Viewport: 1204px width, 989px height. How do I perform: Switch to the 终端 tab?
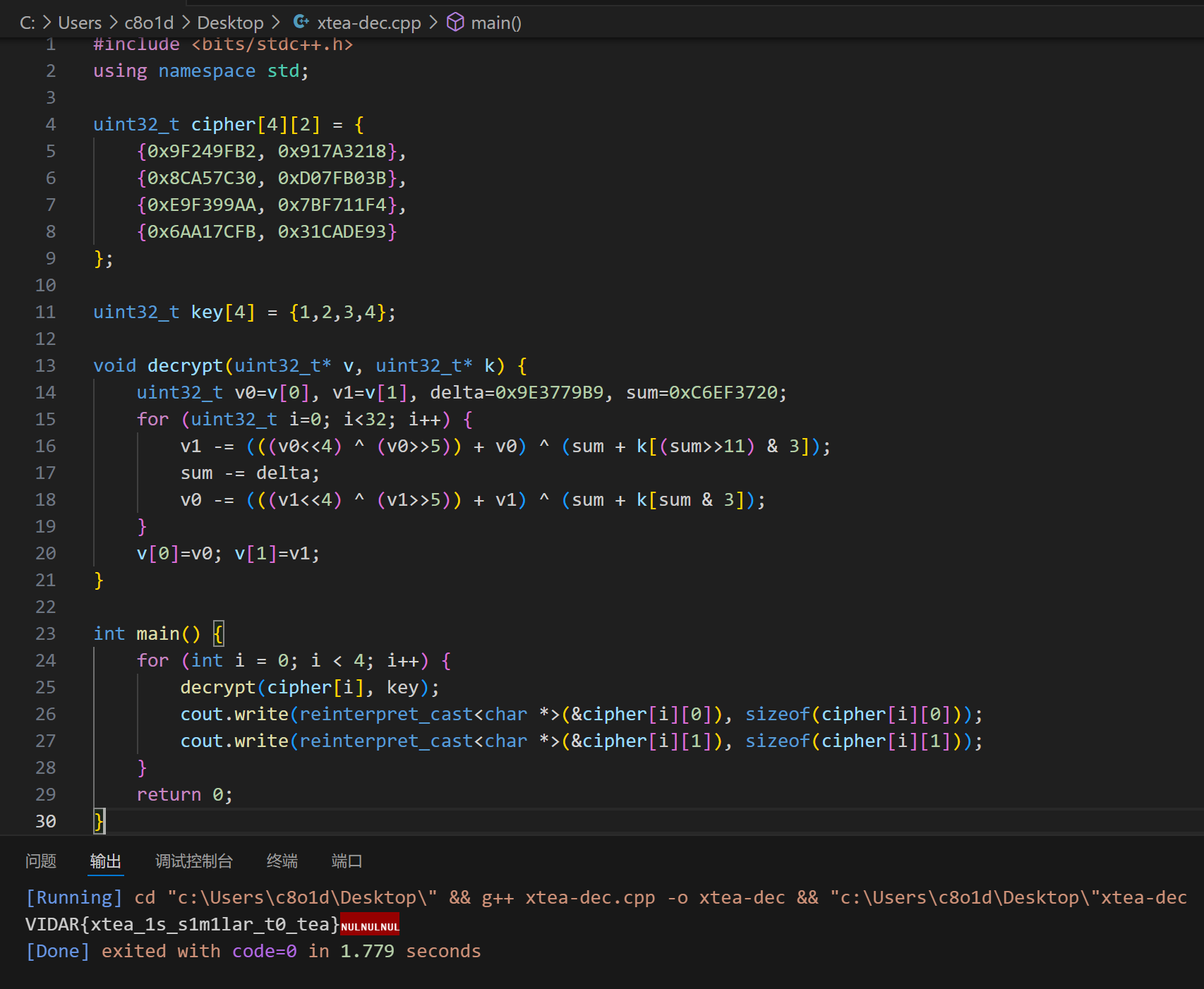click(x=282, y=861)
